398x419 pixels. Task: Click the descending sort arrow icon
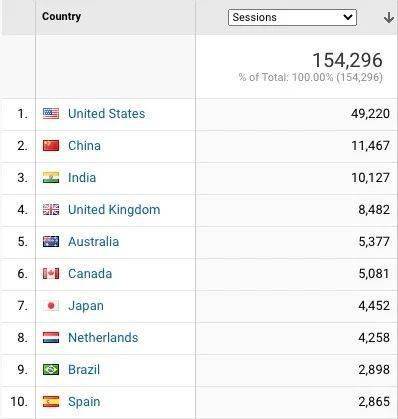(388, 17)
